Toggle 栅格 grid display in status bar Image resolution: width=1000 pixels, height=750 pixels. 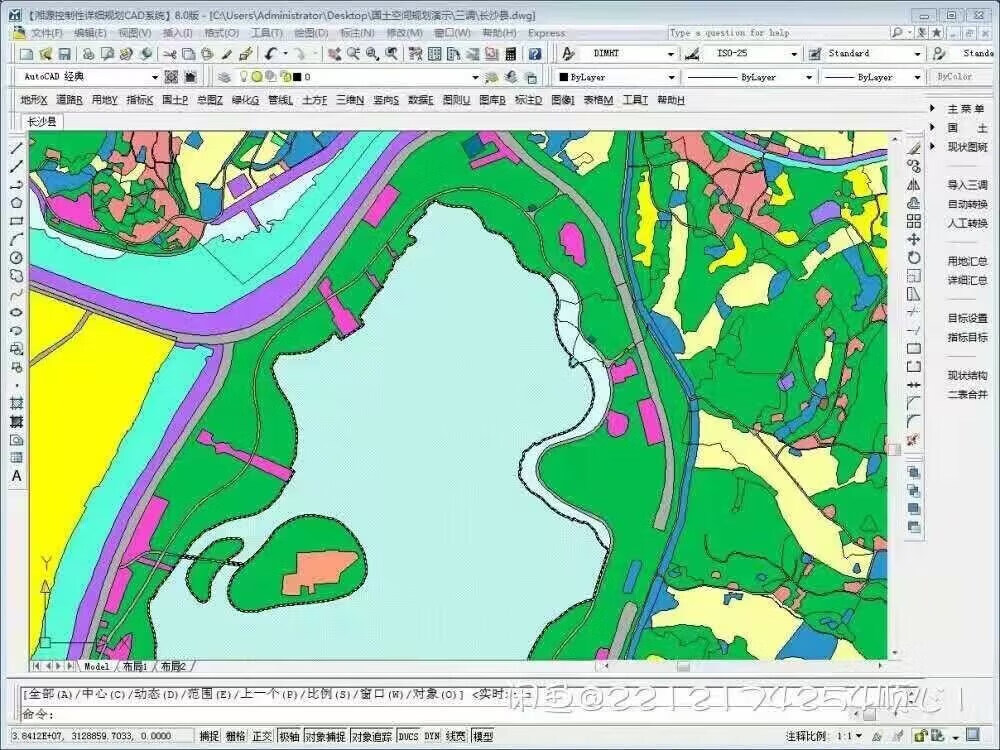click(236, 736)
